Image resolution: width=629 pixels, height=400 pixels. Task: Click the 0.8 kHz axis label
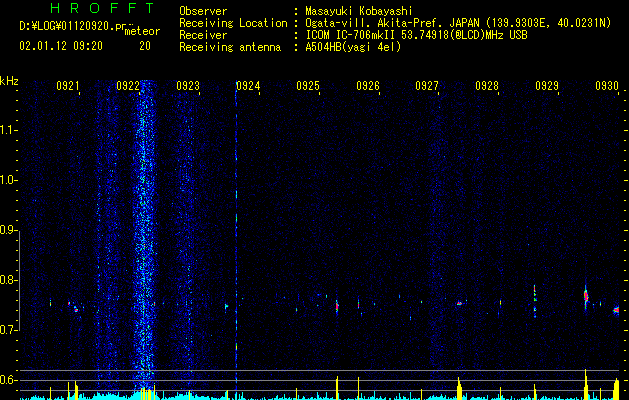pyautogui.click(x=9, y=280)
